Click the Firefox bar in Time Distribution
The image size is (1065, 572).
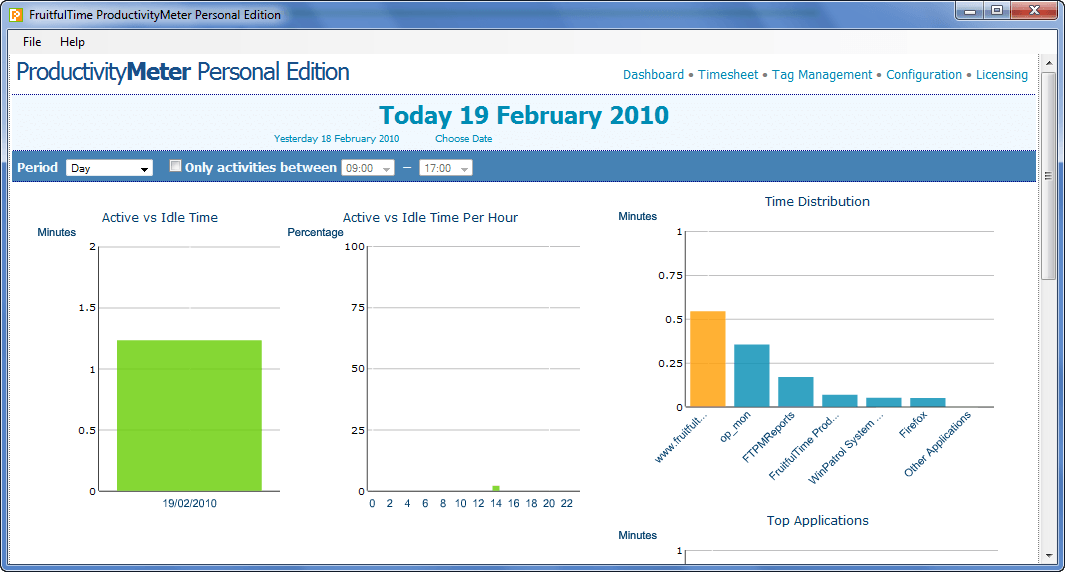928,402
